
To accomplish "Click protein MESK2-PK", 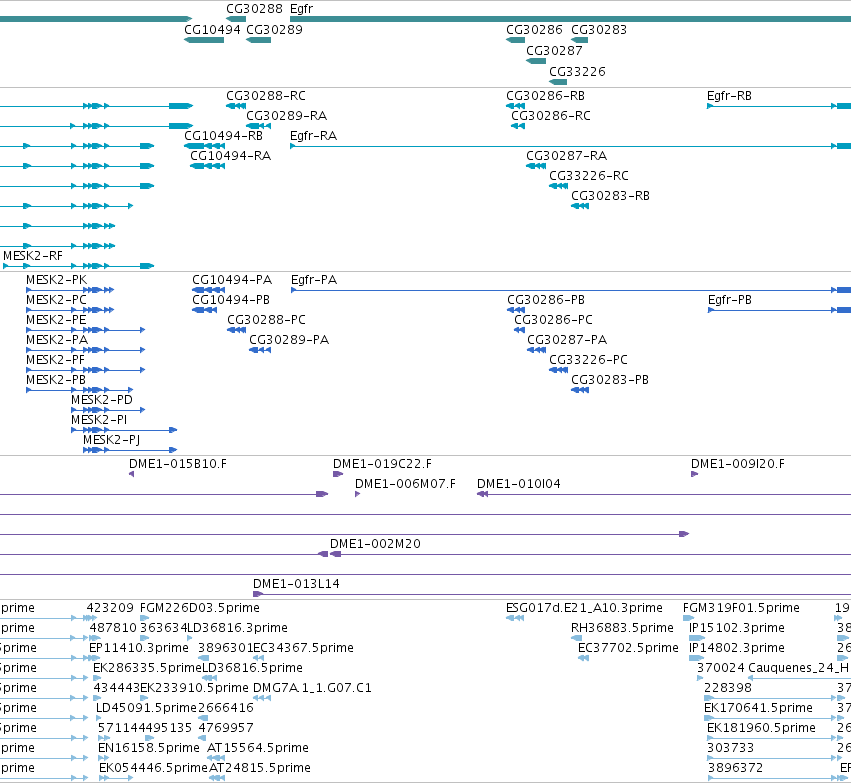I will click(56, 279).
